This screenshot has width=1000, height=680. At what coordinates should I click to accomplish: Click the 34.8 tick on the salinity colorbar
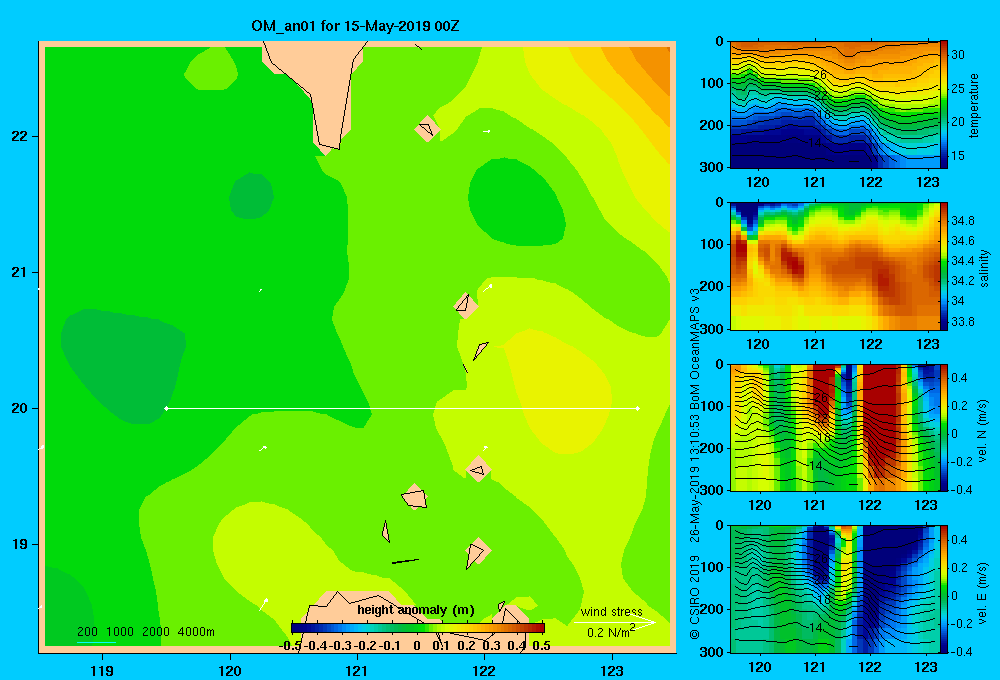[962, 221]
